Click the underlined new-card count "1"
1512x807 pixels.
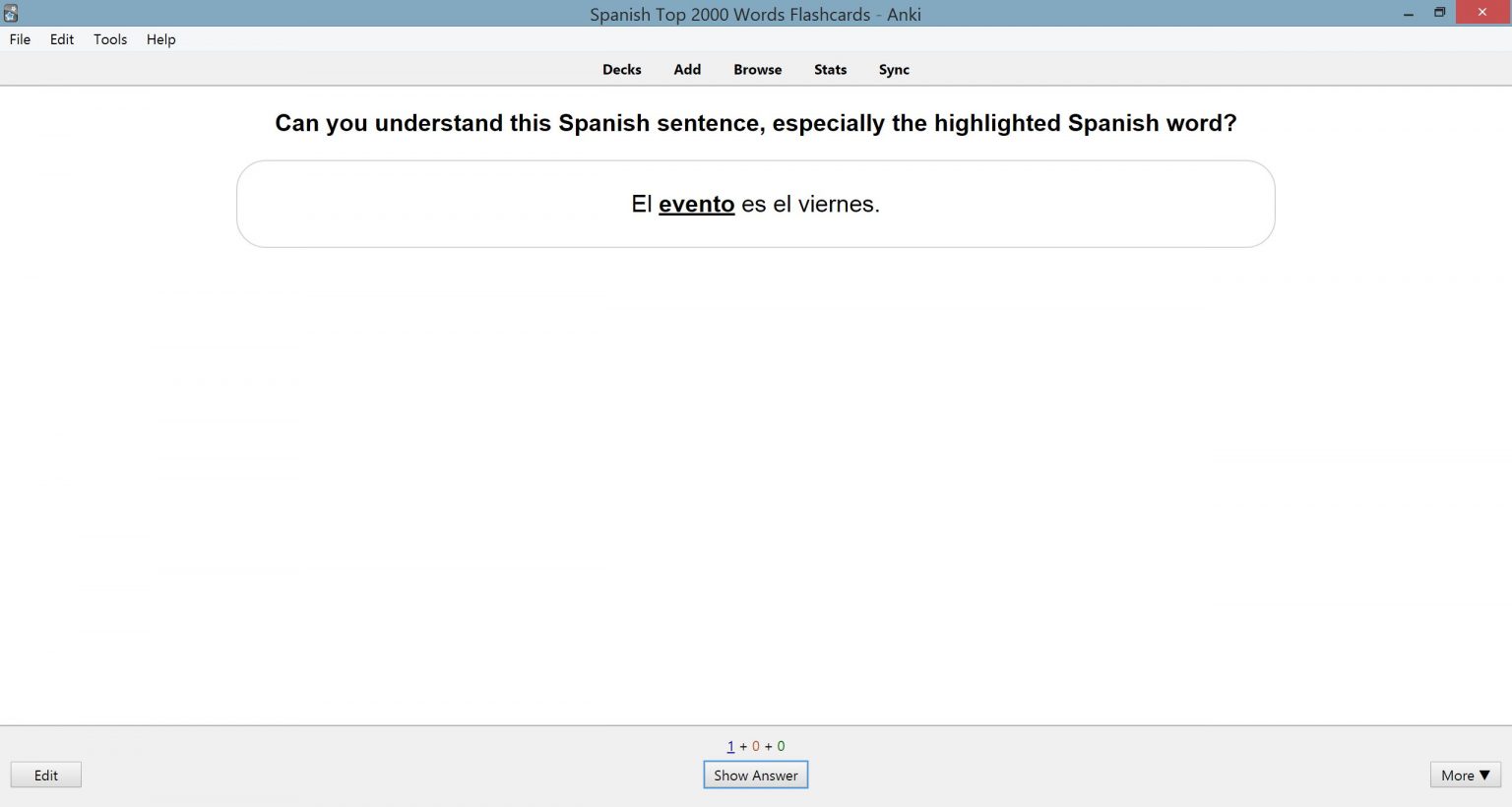coord(730,746)
